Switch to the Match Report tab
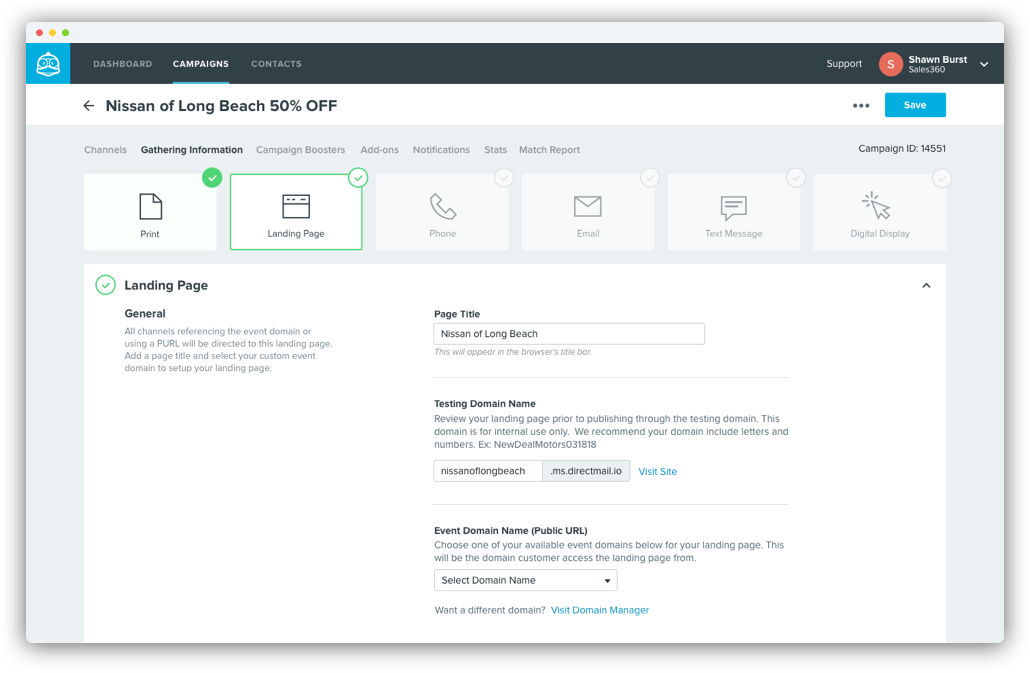The image size is (1030, 673). click(549, 150)
